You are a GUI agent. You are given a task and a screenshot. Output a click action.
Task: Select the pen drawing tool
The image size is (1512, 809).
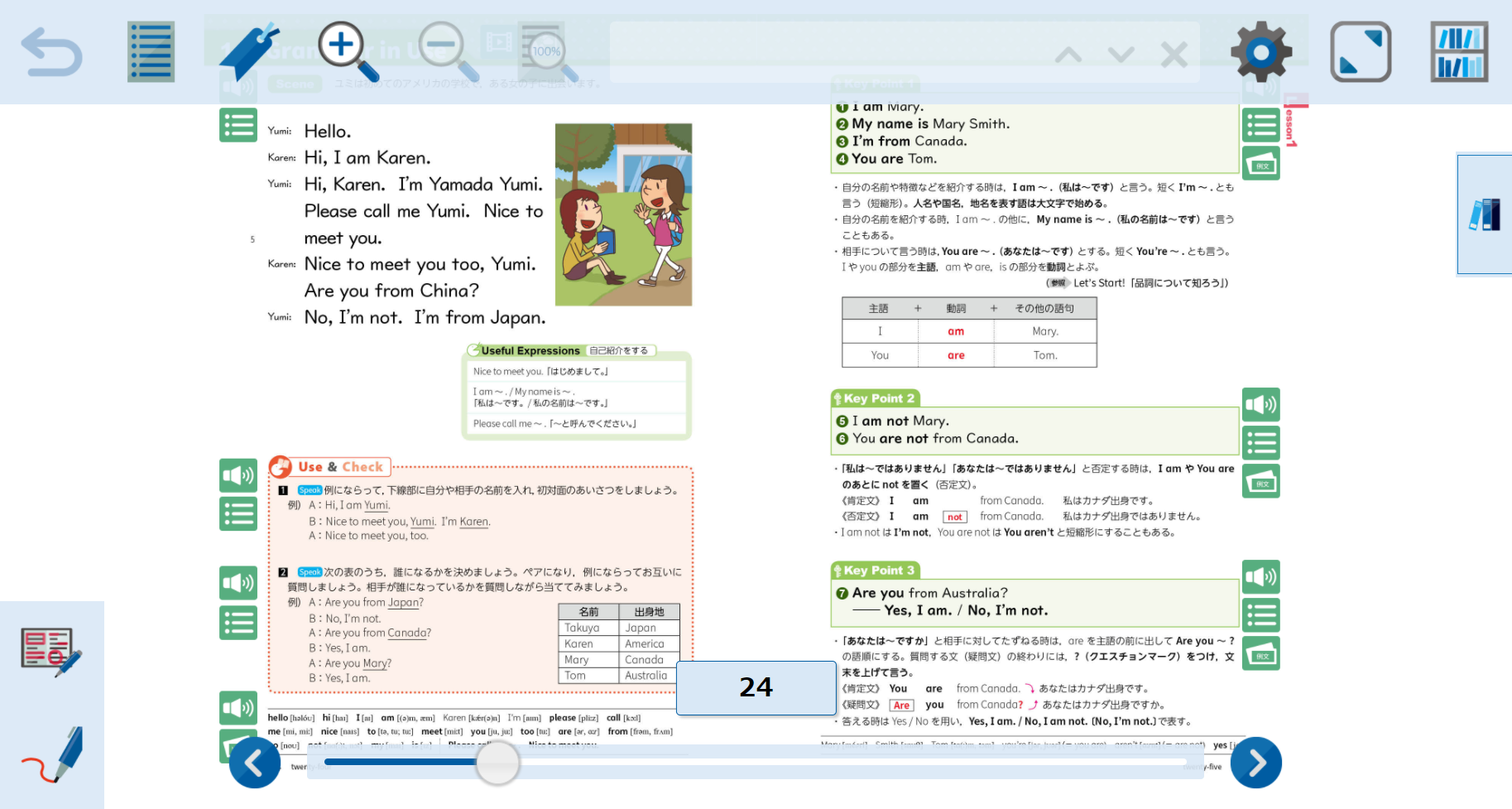point(54,754)
